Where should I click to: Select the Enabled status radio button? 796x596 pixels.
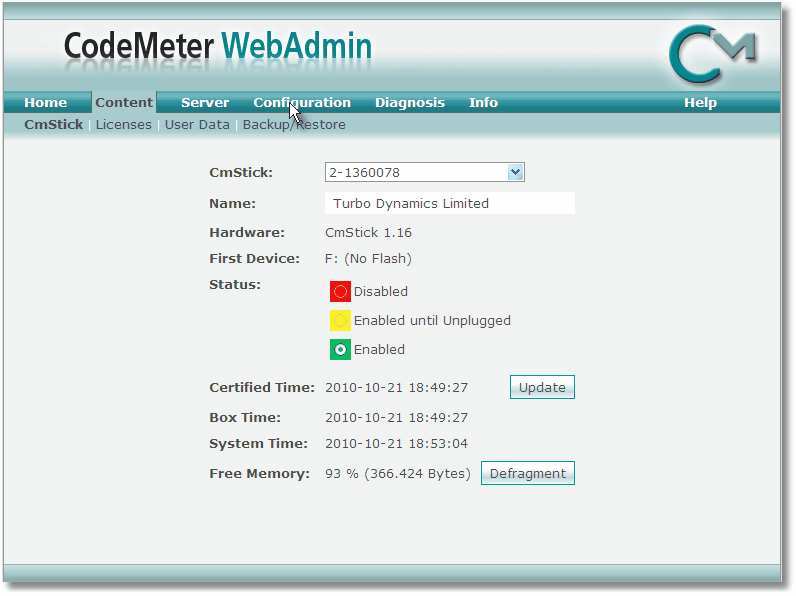coord(340,349)
